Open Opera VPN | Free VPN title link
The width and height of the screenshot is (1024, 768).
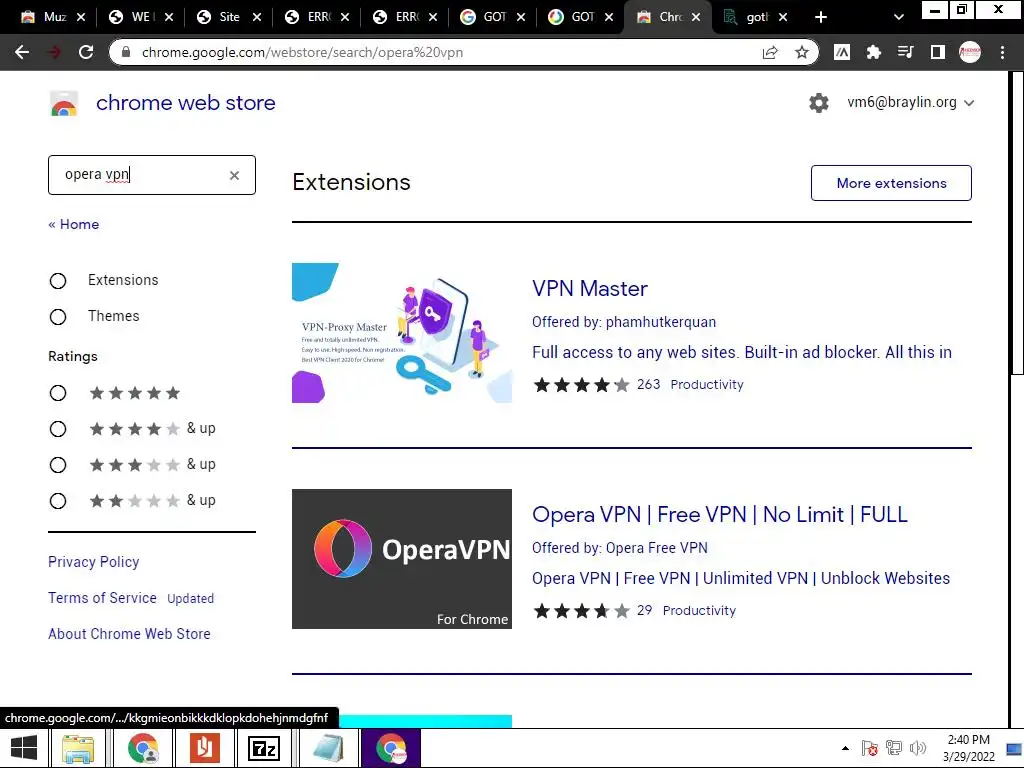tap(720, 515)
